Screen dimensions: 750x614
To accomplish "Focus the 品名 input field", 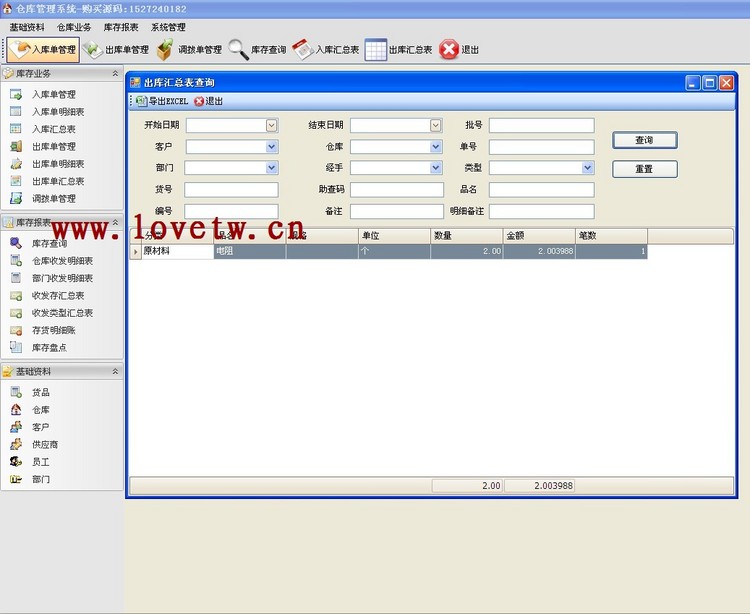I will point(541,189).
